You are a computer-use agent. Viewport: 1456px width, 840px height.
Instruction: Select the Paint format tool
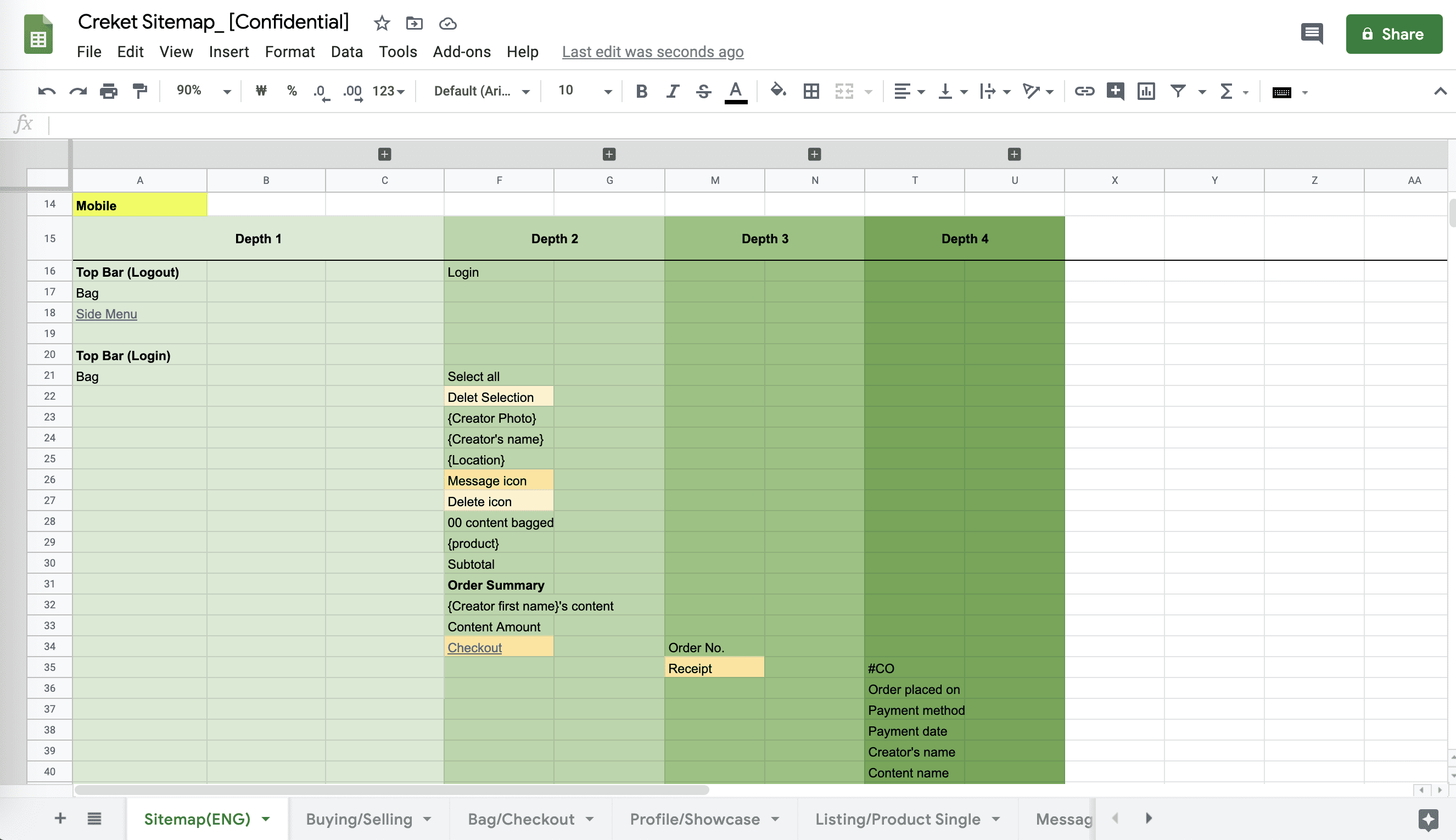(139, 91)
